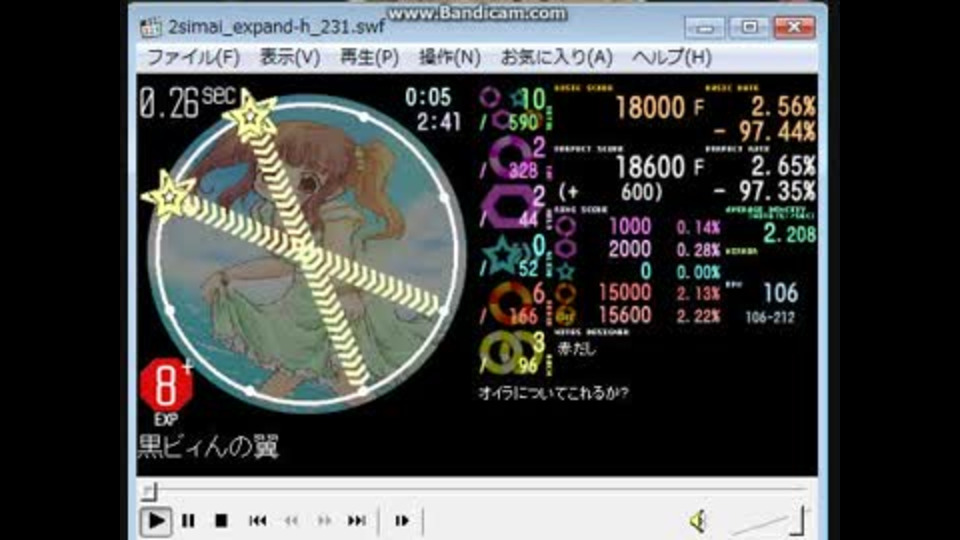Click the notes designer name 赤だし
960x540 pixels.
(x=576, y=349)
